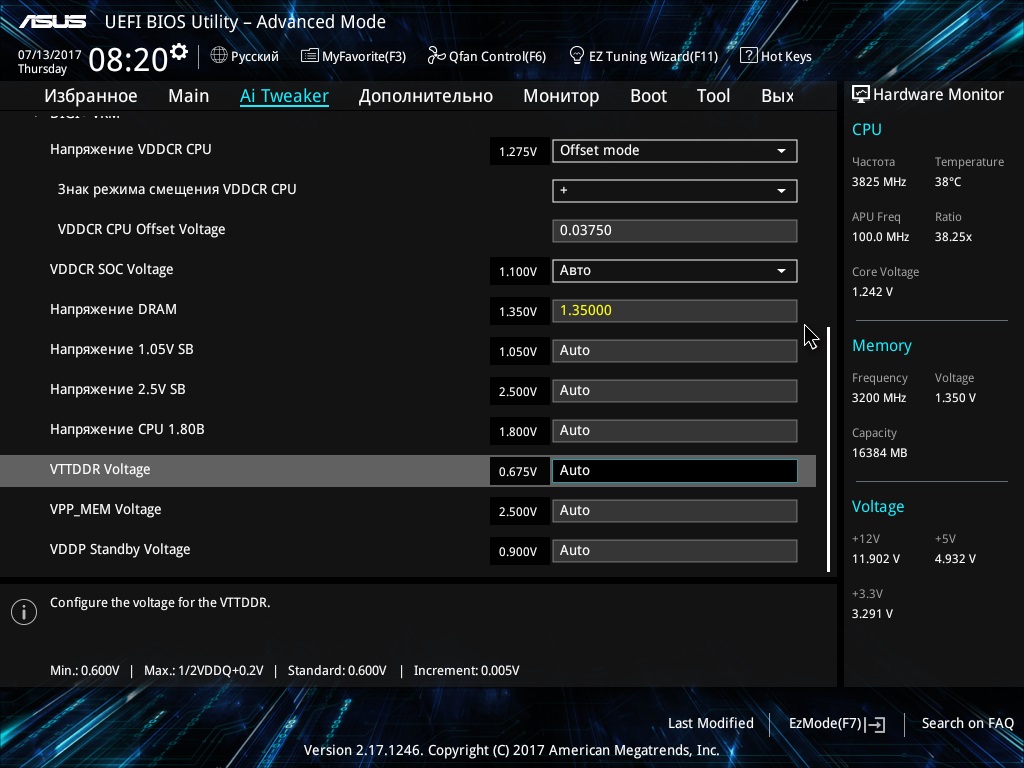Show the Hot Keys list
The image size is (1024, 768).
(776, 56)
